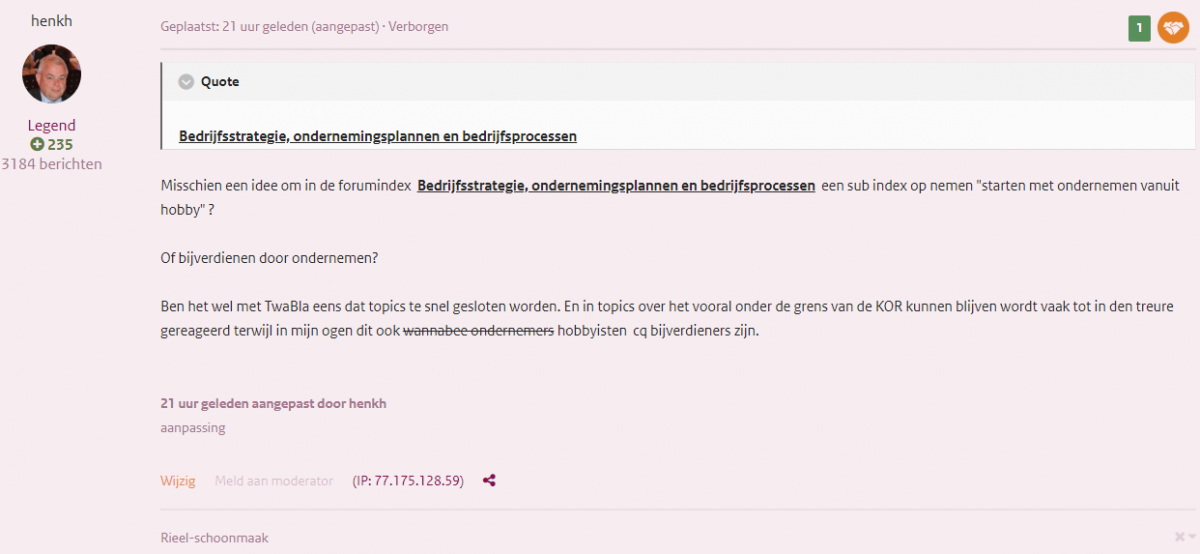The image size is (1200, 554).
Task: Click the 3184 berichten post count
Action: (x=51, y=164)
